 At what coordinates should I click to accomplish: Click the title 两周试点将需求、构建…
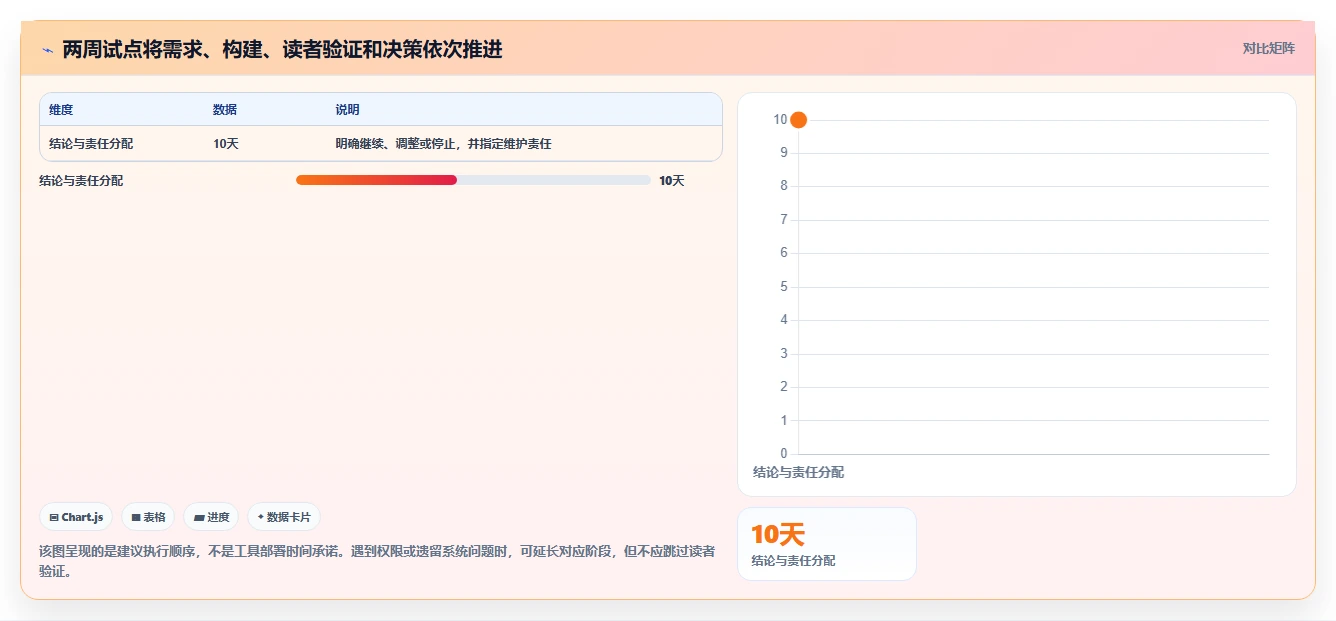[282, 49]
